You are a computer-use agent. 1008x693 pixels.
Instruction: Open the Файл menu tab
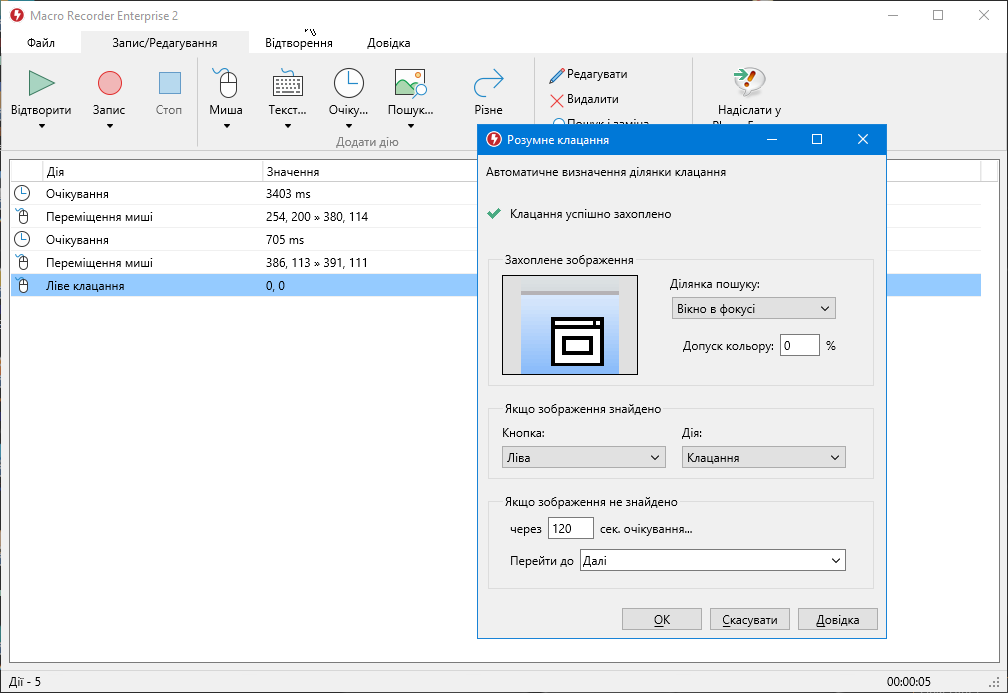40,43
